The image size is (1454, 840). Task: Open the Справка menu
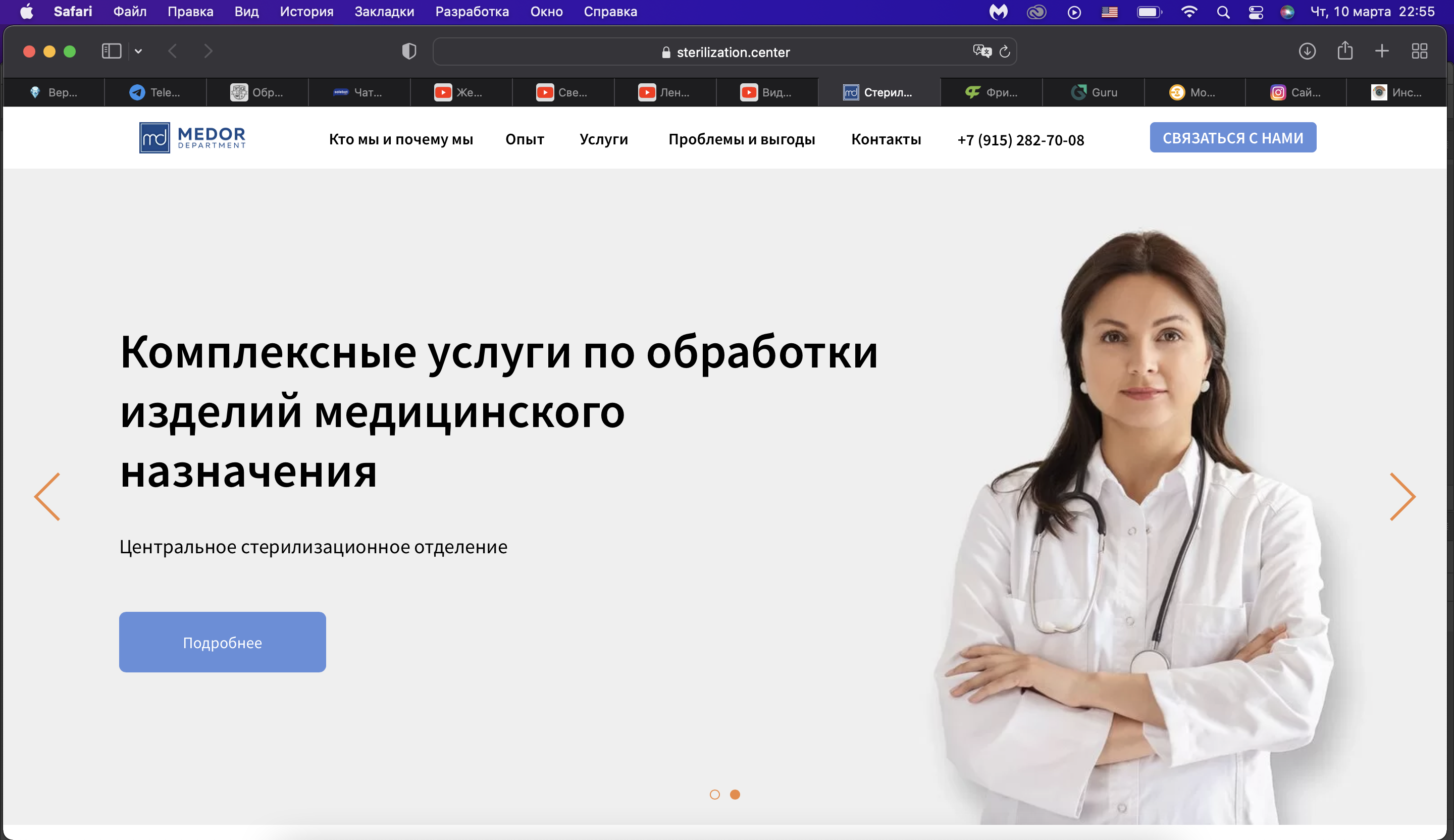tap(610, 12)
